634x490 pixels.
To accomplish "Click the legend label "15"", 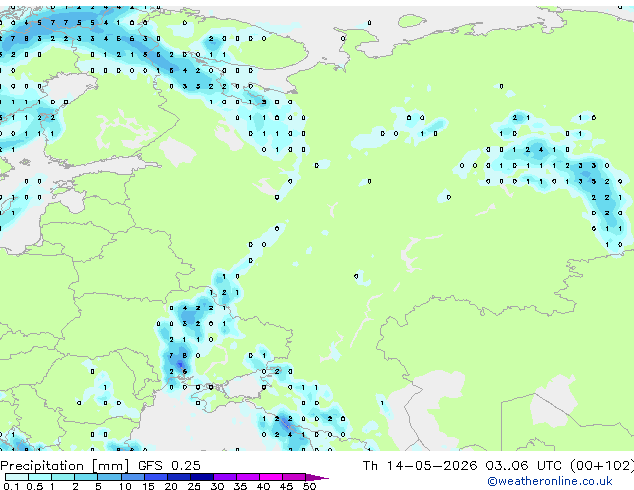I will 148,486.
